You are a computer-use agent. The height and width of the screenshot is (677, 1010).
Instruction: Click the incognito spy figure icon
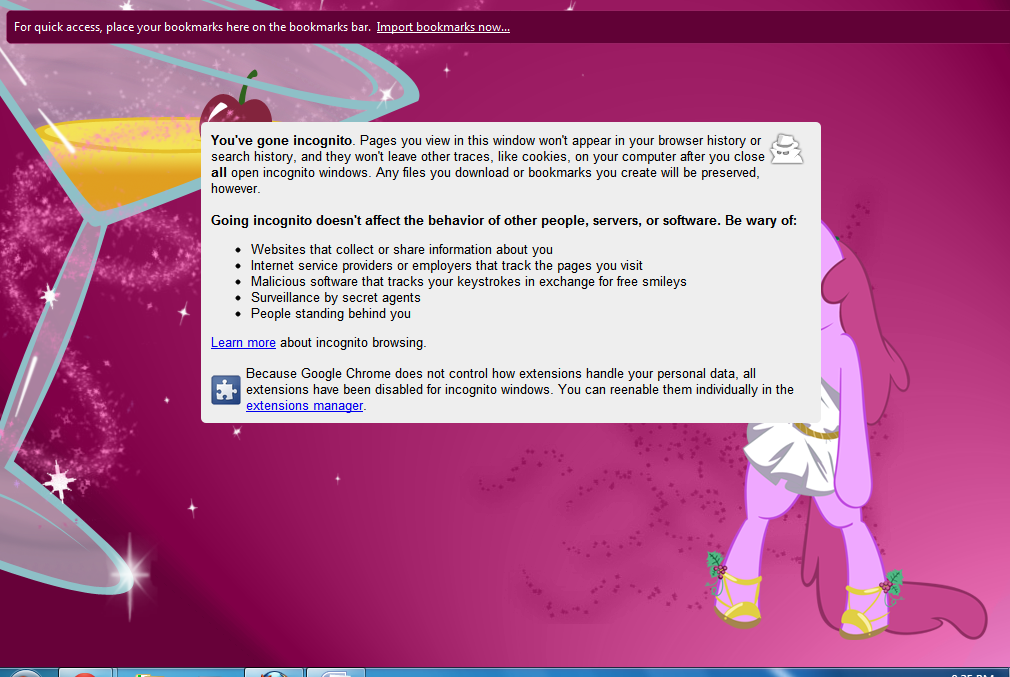[786, 149]
